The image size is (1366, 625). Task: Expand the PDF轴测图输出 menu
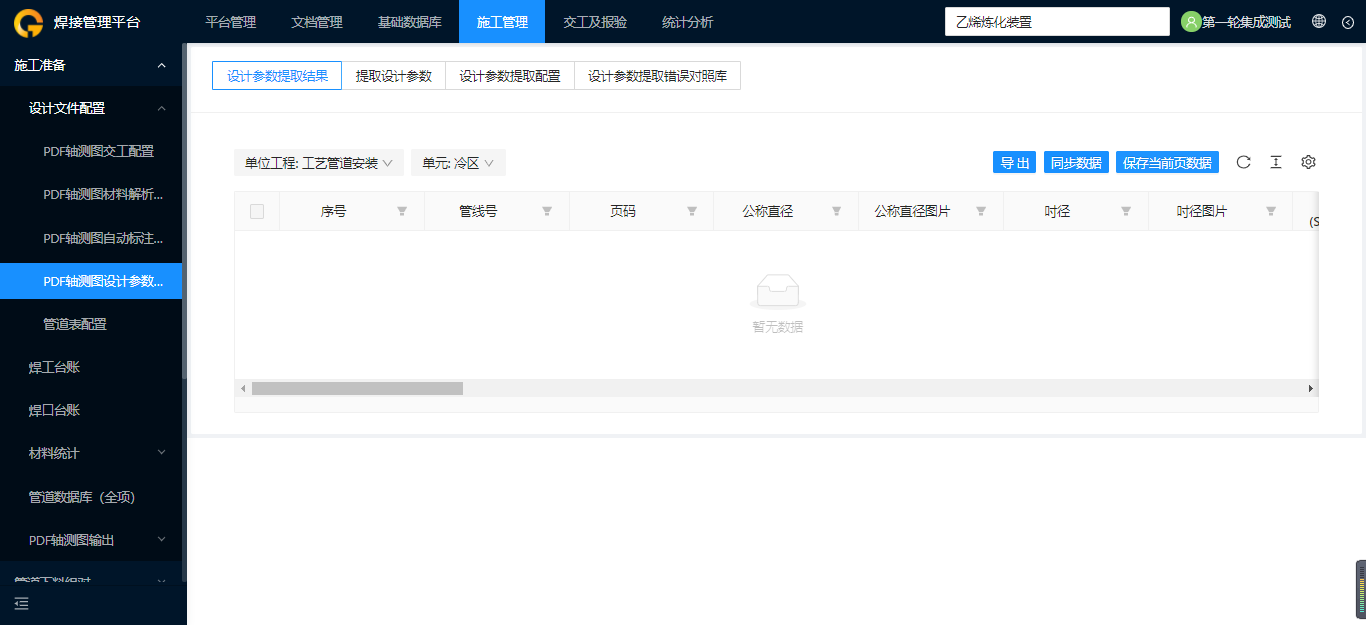point(91,540)
